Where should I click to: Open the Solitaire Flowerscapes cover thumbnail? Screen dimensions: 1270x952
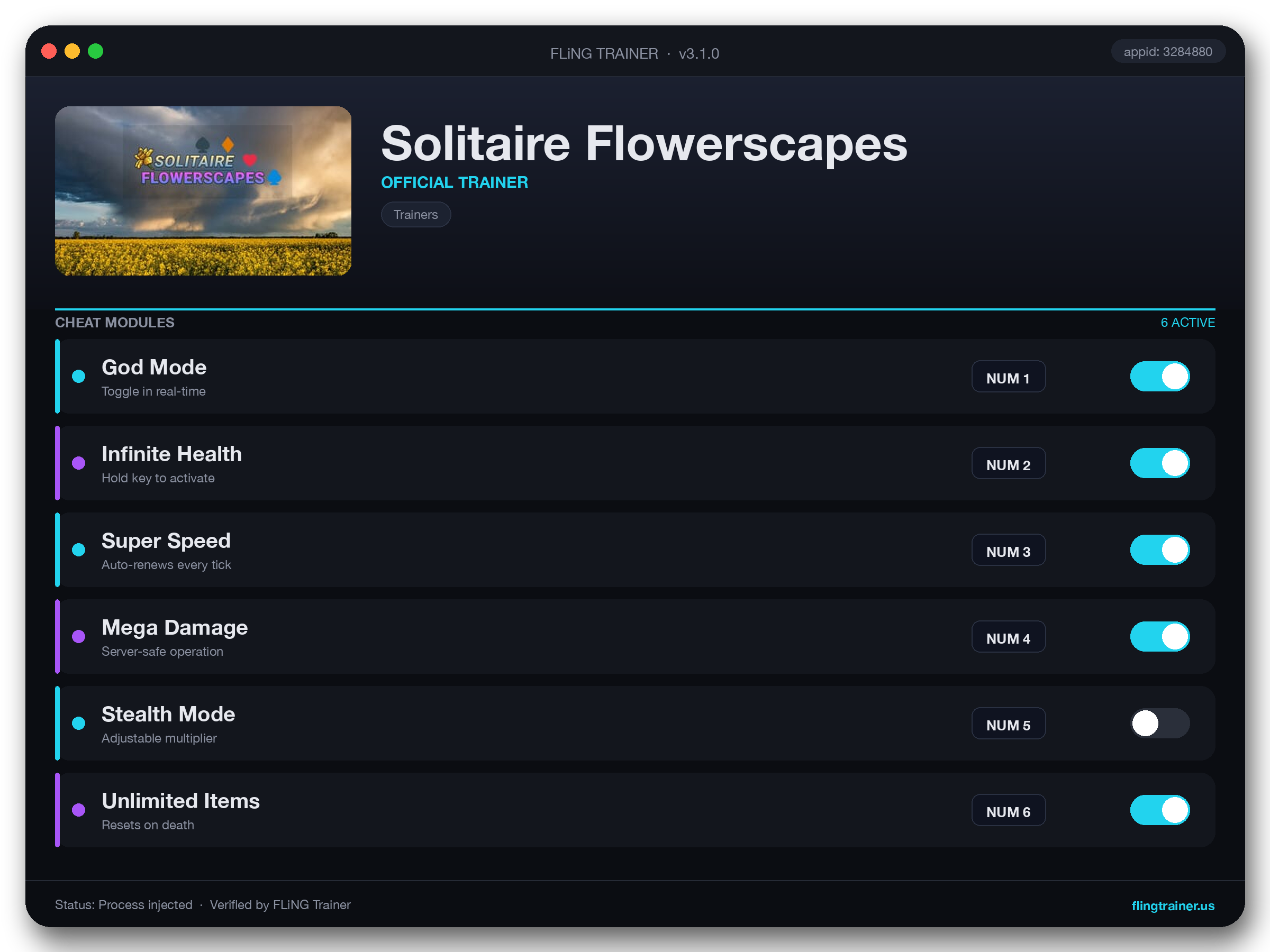click(203, 190)
